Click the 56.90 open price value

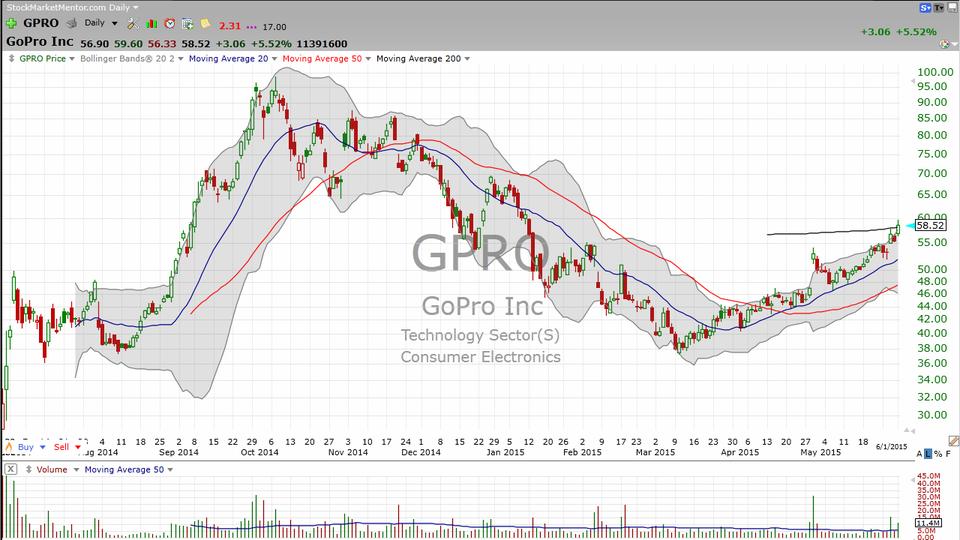click(x=94, y=44)
